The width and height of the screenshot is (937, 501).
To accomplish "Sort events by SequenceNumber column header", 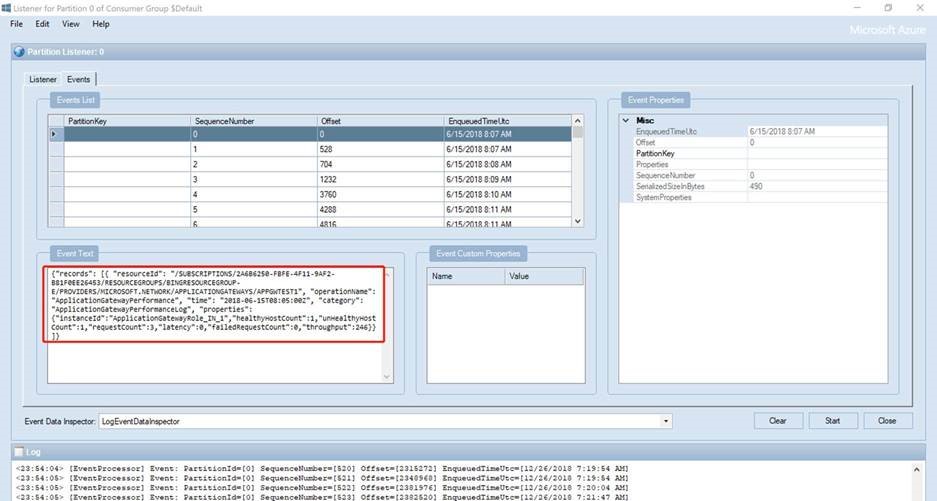I will tap(224, 121).
